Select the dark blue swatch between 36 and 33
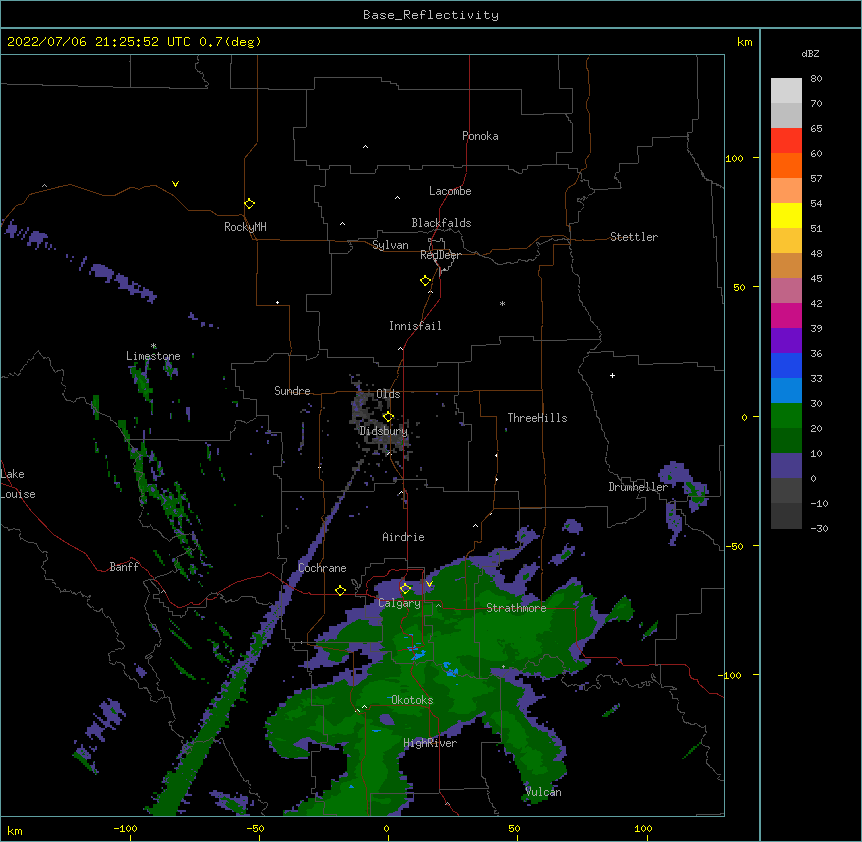This screenshot has width=862, height=842. (786, 365)
